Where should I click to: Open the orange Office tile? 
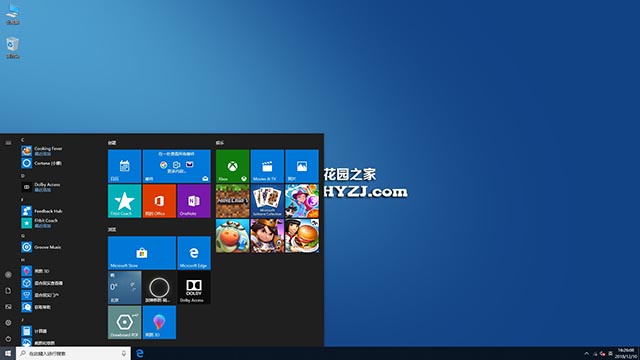[x=159, y=201]
